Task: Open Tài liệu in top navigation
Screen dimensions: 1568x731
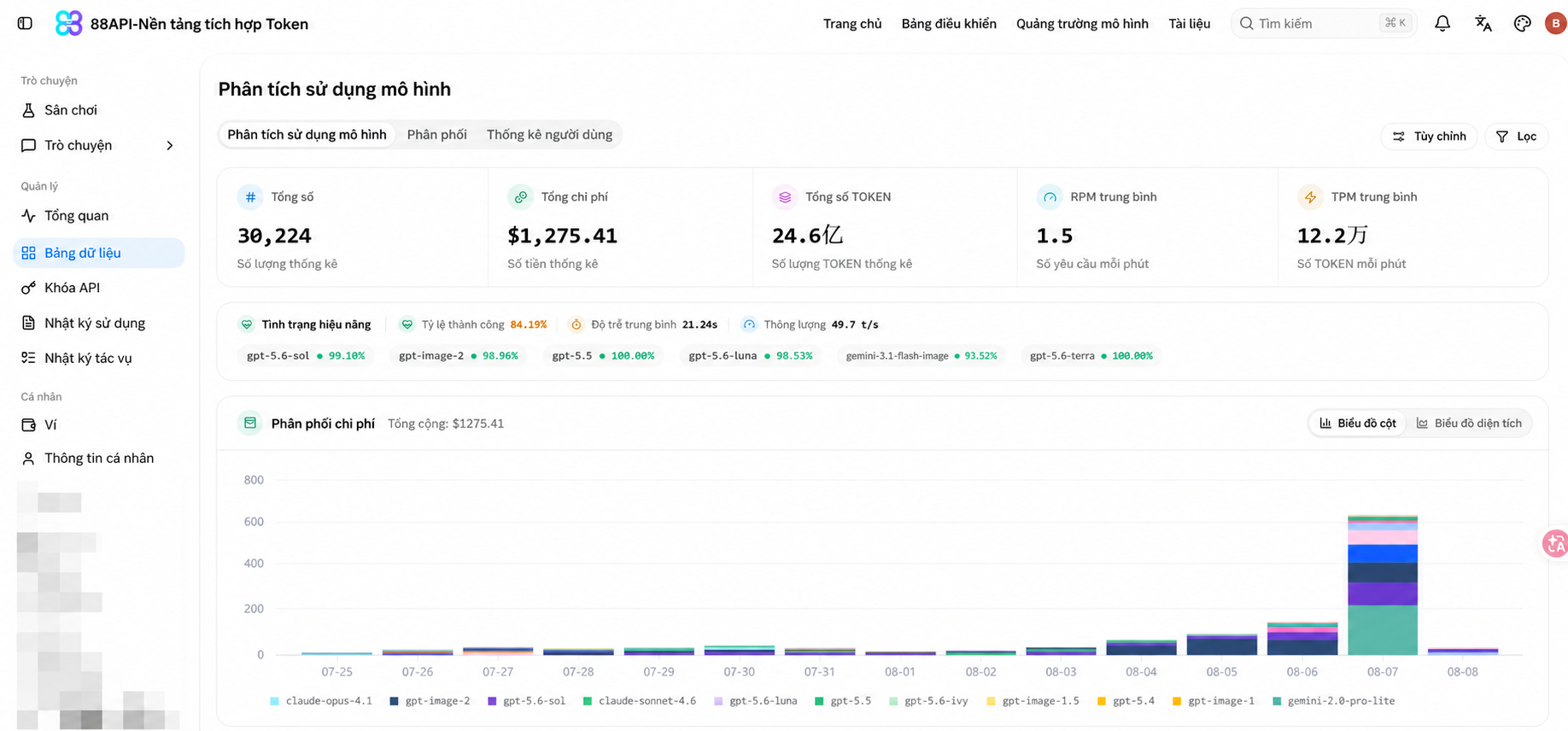Action: point(1190,24)
